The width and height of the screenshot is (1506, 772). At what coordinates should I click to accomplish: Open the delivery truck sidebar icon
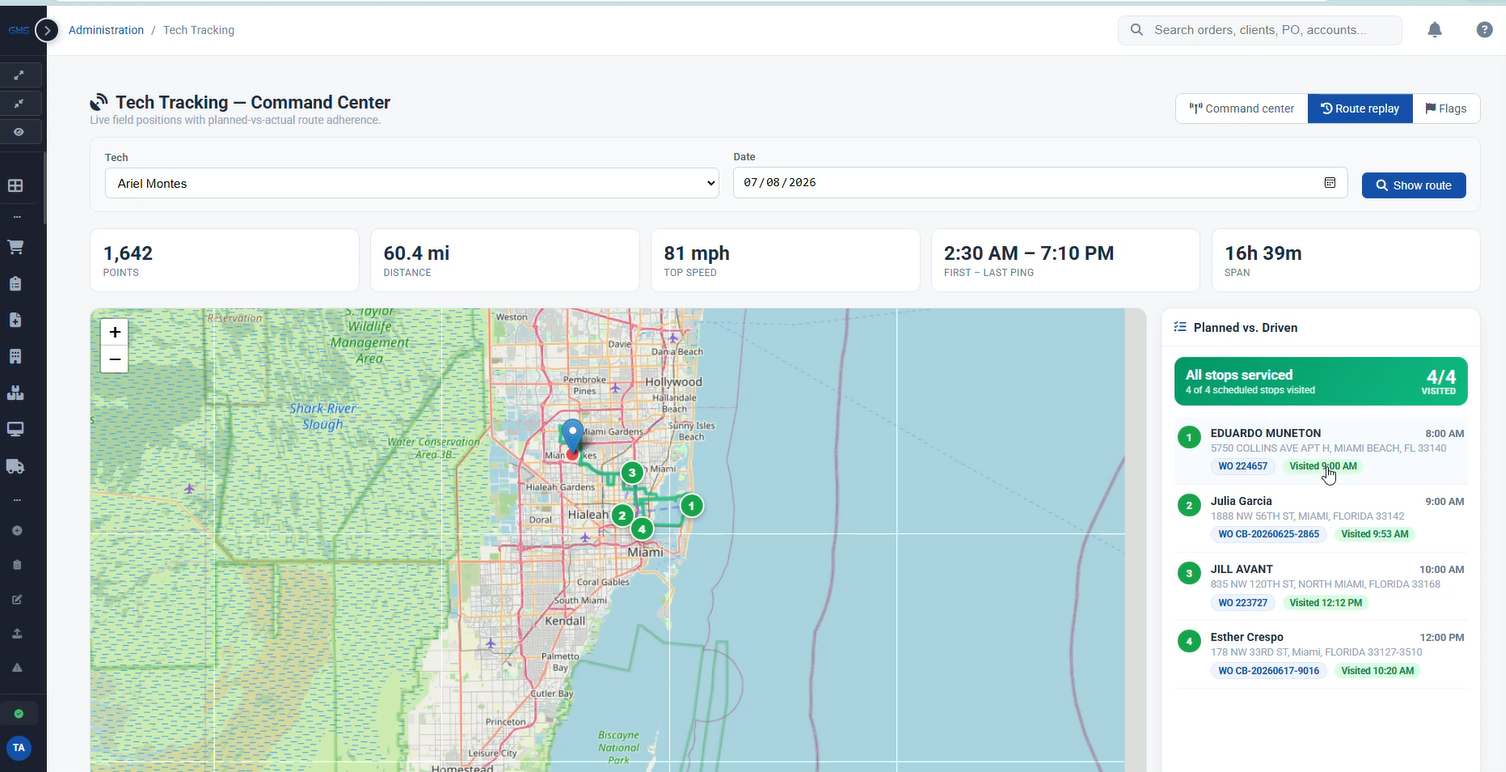point(16,466)
